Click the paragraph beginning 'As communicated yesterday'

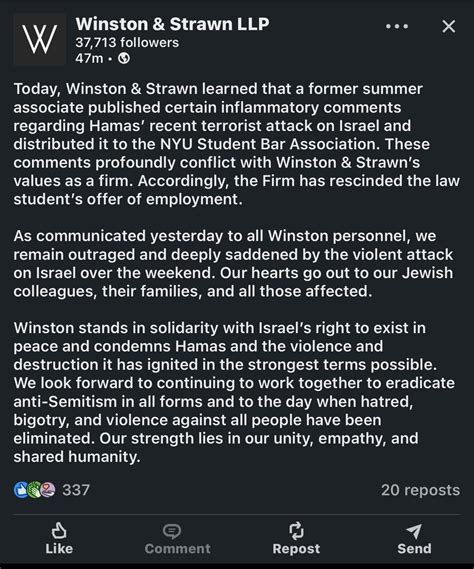click(233, 263)
